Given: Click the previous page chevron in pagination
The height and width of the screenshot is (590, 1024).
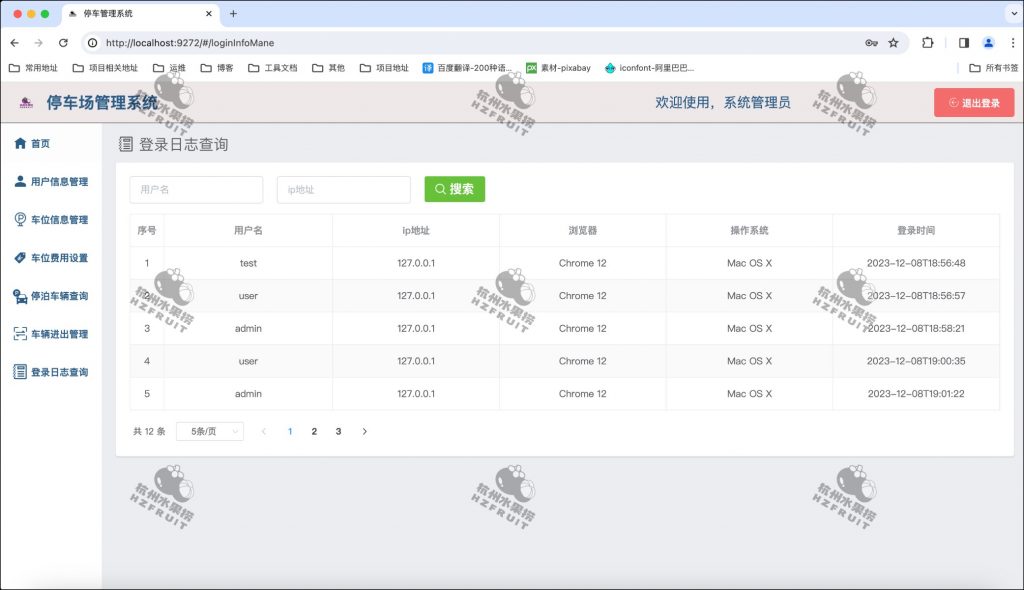Looking at the screenshot, I should tap(264, 431).
